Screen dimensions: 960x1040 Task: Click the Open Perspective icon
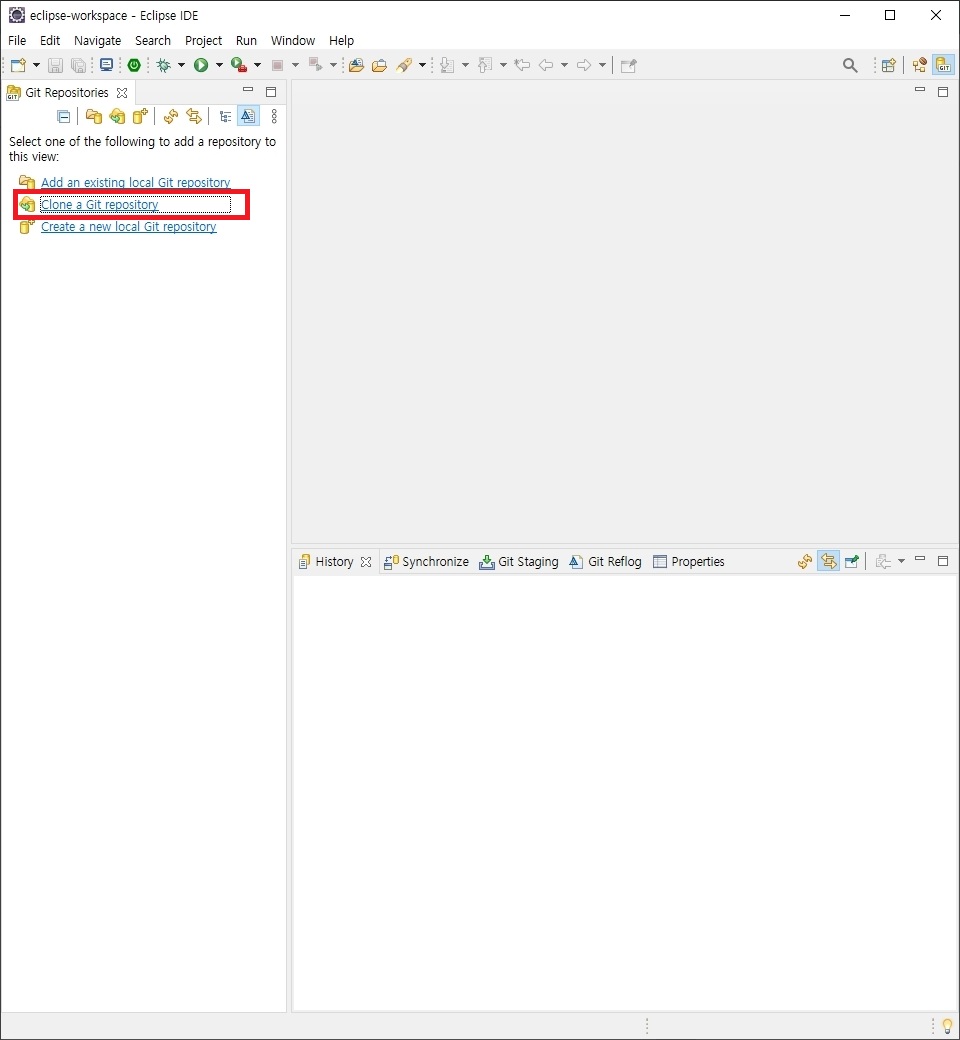pos(889,65)
